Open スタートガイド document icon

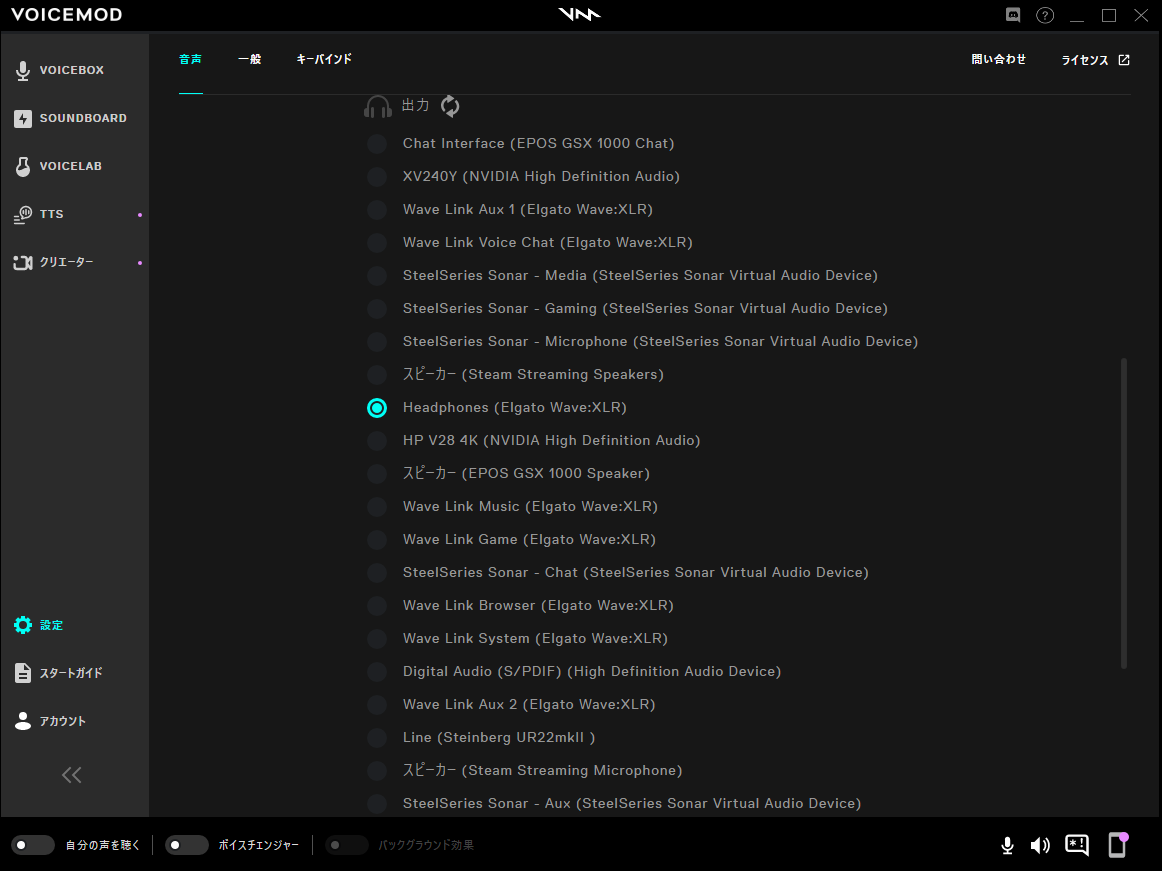(23, 673)
